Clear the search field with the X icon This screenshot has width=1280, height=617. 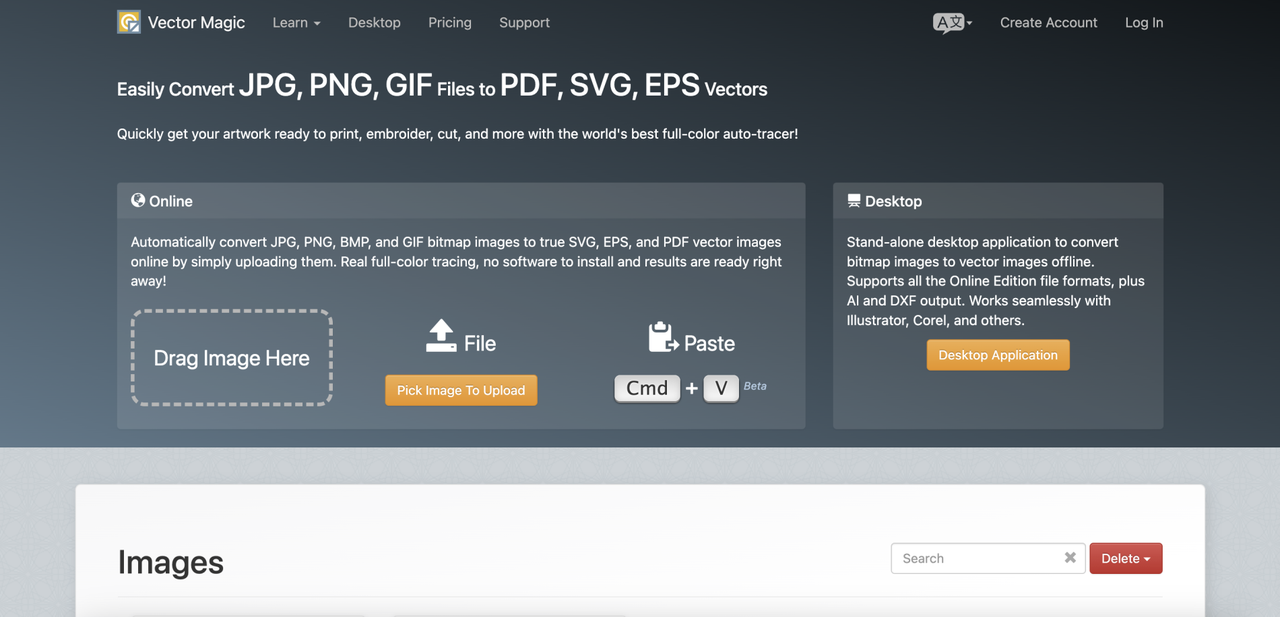coord(1070,558)
